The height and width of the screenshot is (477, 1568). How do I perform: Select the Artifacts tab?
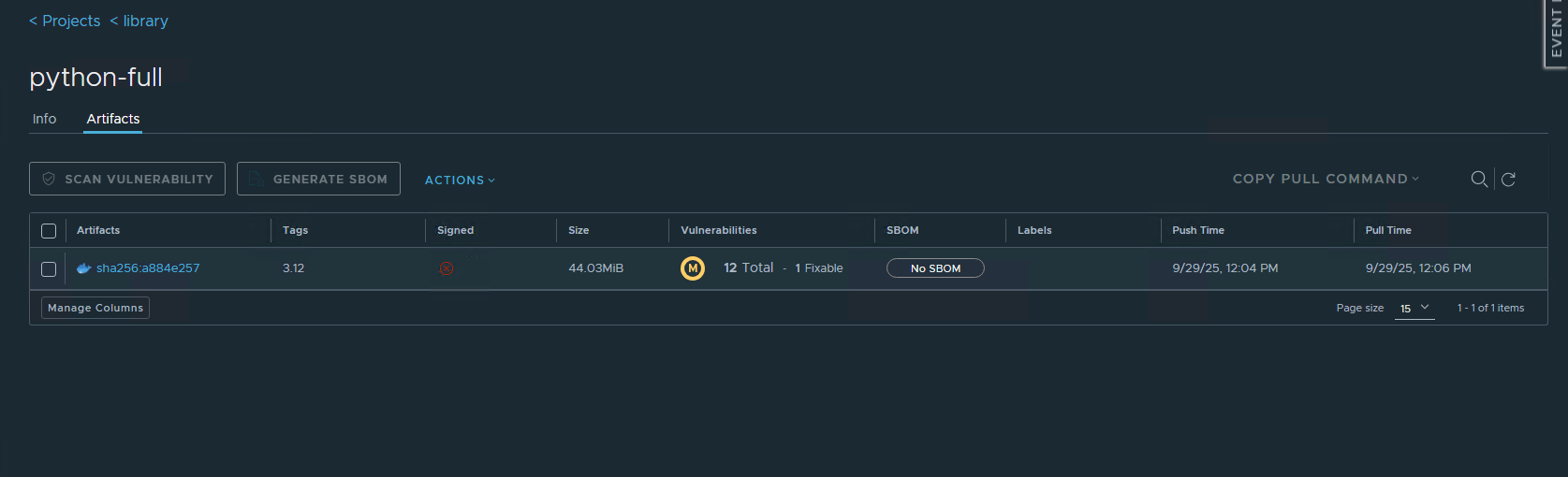click(113, 119)
